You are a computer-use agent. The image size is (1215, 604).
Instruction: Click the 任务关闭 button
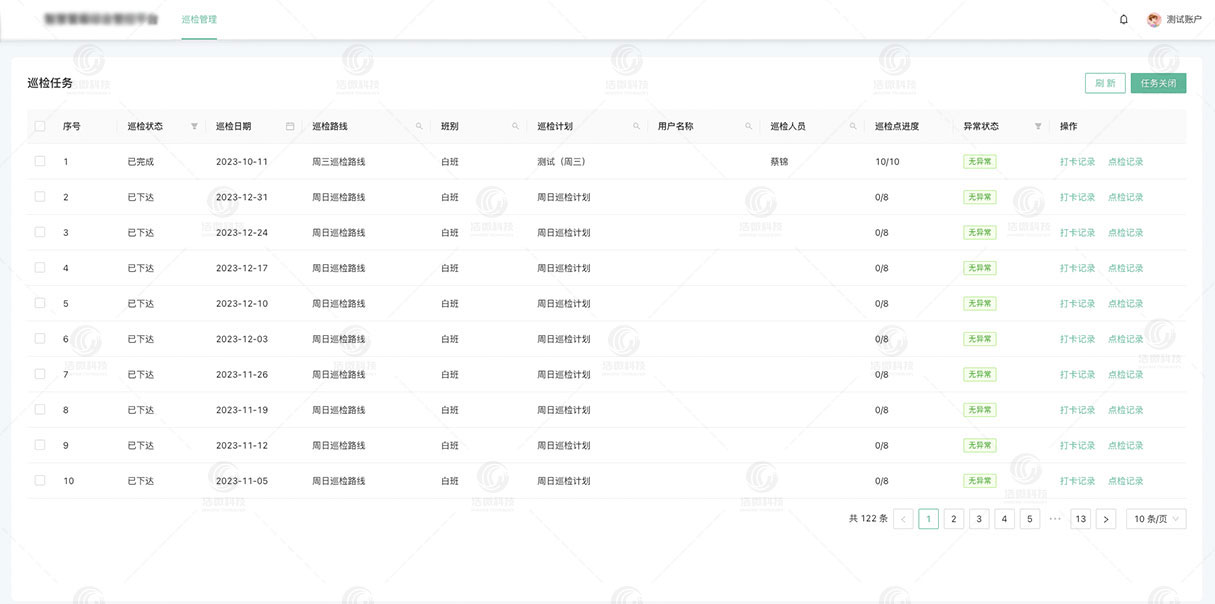pos(1159,83)
